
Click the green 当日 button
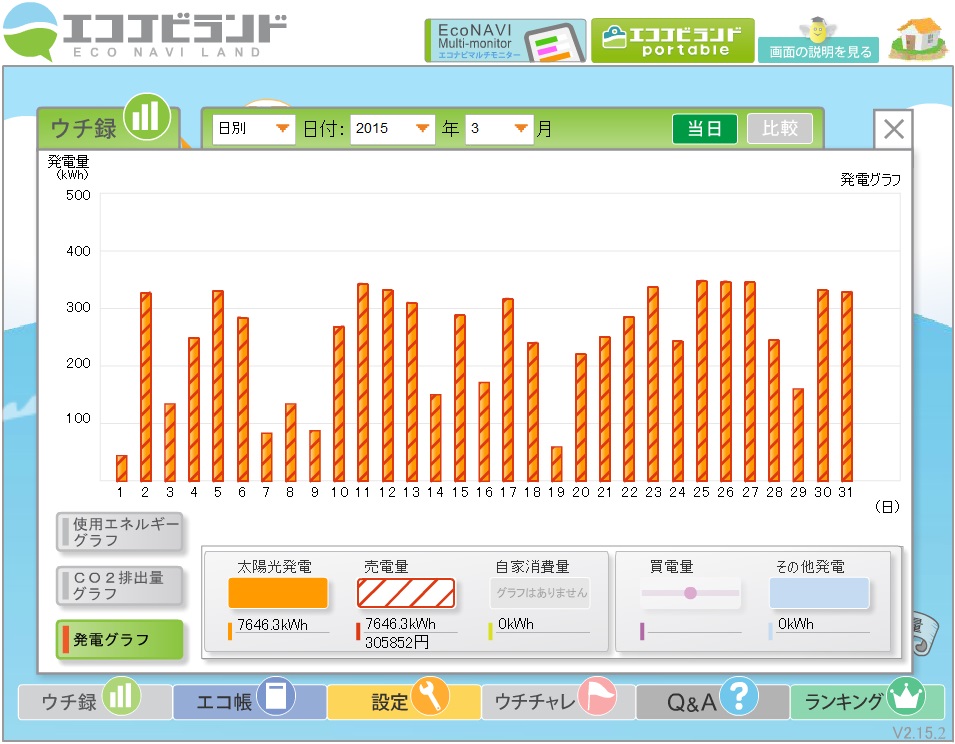pyautogui.click(x=705, y=128)
